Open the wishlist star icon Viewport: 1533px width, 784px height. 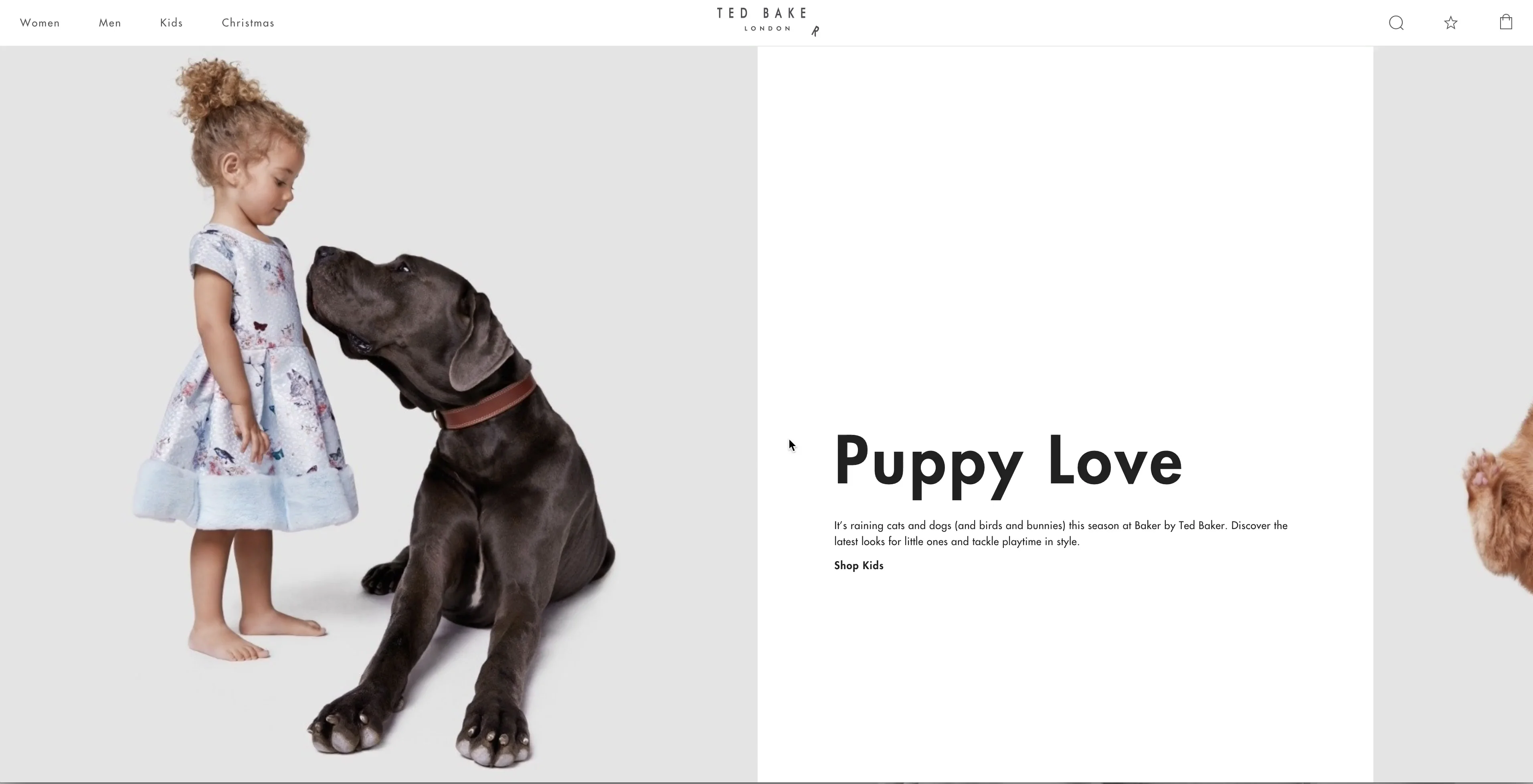(1451, 23)
